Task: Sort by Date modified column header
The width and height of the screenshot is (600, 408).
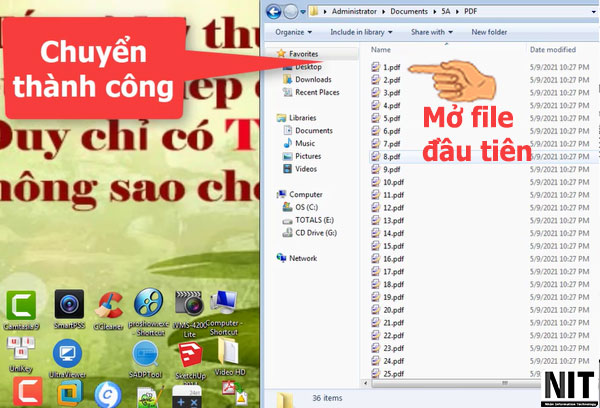Action: point(553,50)
